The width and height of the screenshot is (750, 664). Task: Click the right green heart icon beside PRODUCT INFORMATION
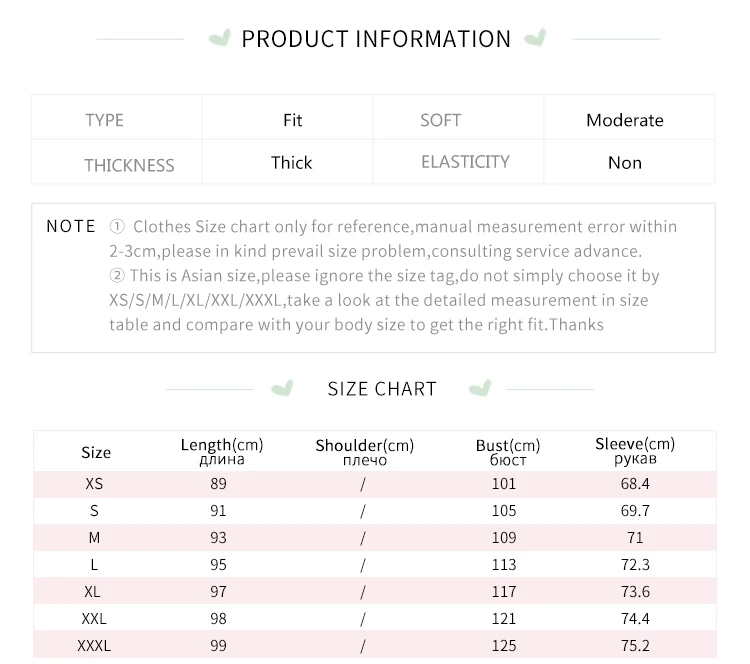click(535, 38)
